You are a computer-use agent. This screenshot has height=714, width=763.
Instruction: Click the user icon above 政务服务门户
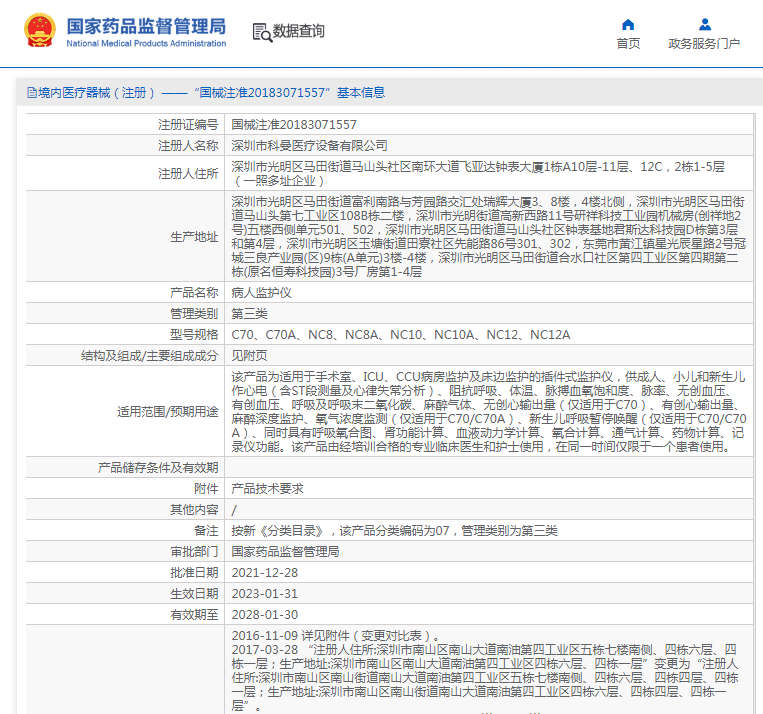pos(705,24)
